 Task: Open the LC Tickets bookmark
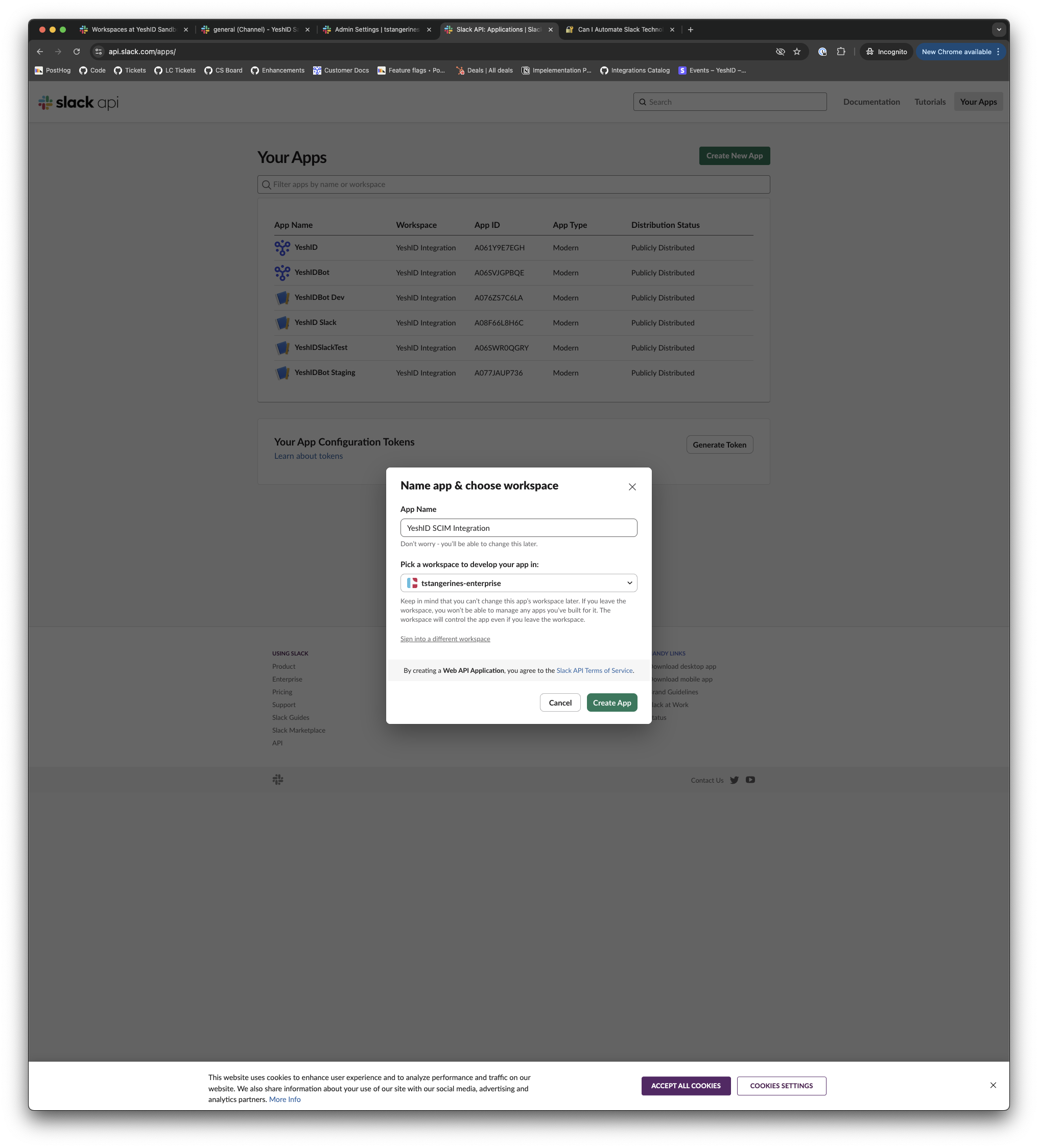(175, 71)
